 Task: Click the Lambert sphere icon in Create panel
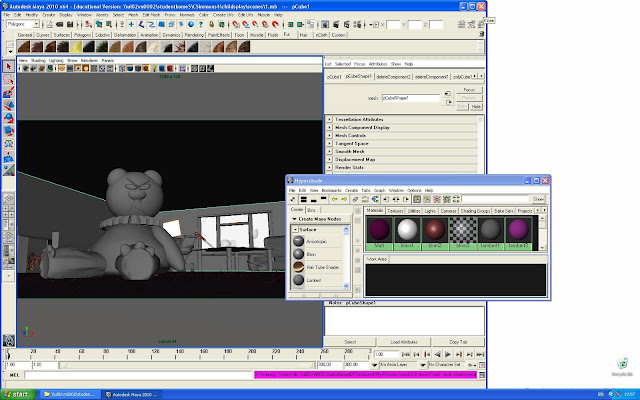pos(298,280)
